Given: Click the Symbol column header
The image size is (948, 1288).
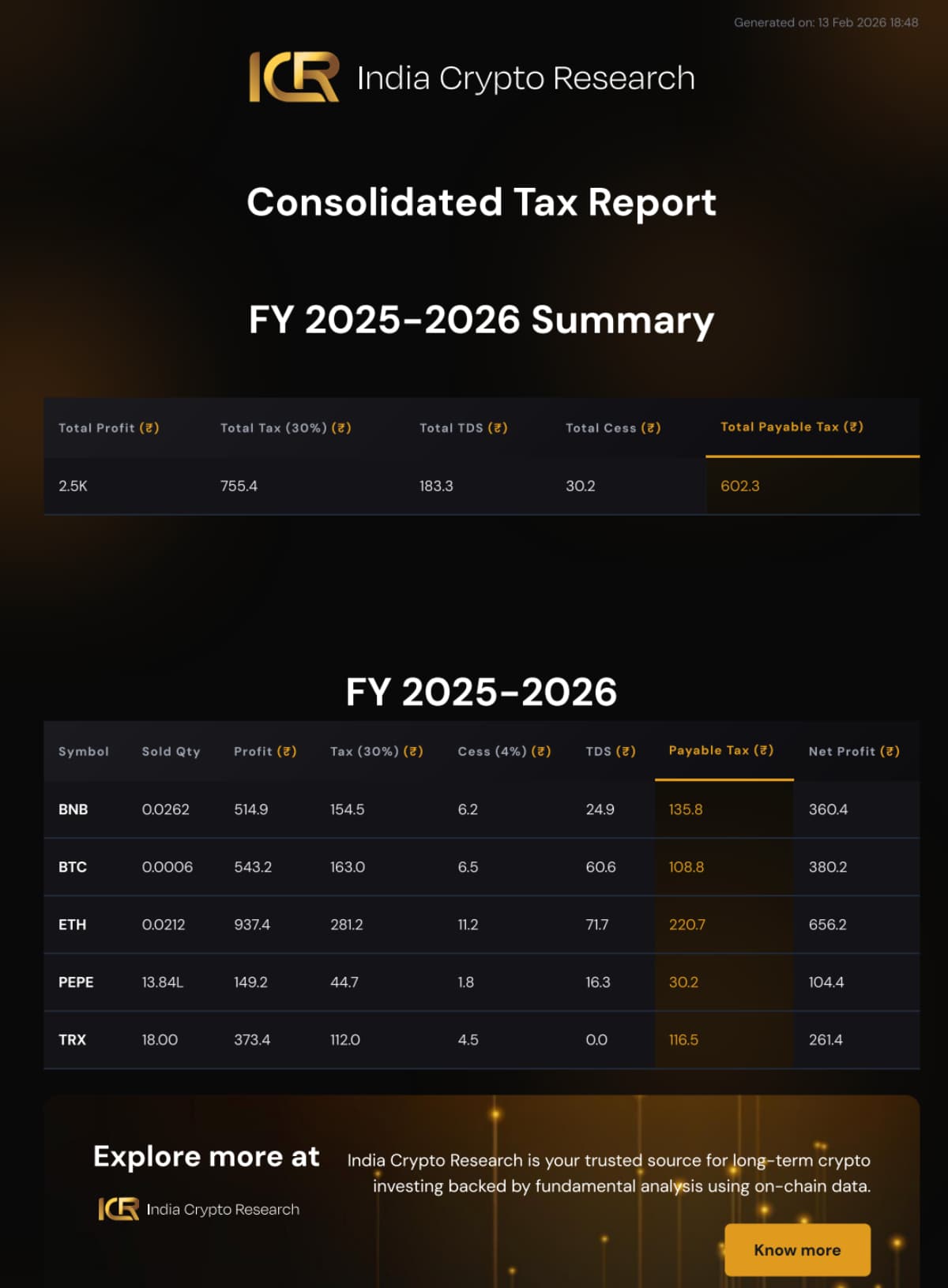Looking at the screenshot, I should pos(84,751).
